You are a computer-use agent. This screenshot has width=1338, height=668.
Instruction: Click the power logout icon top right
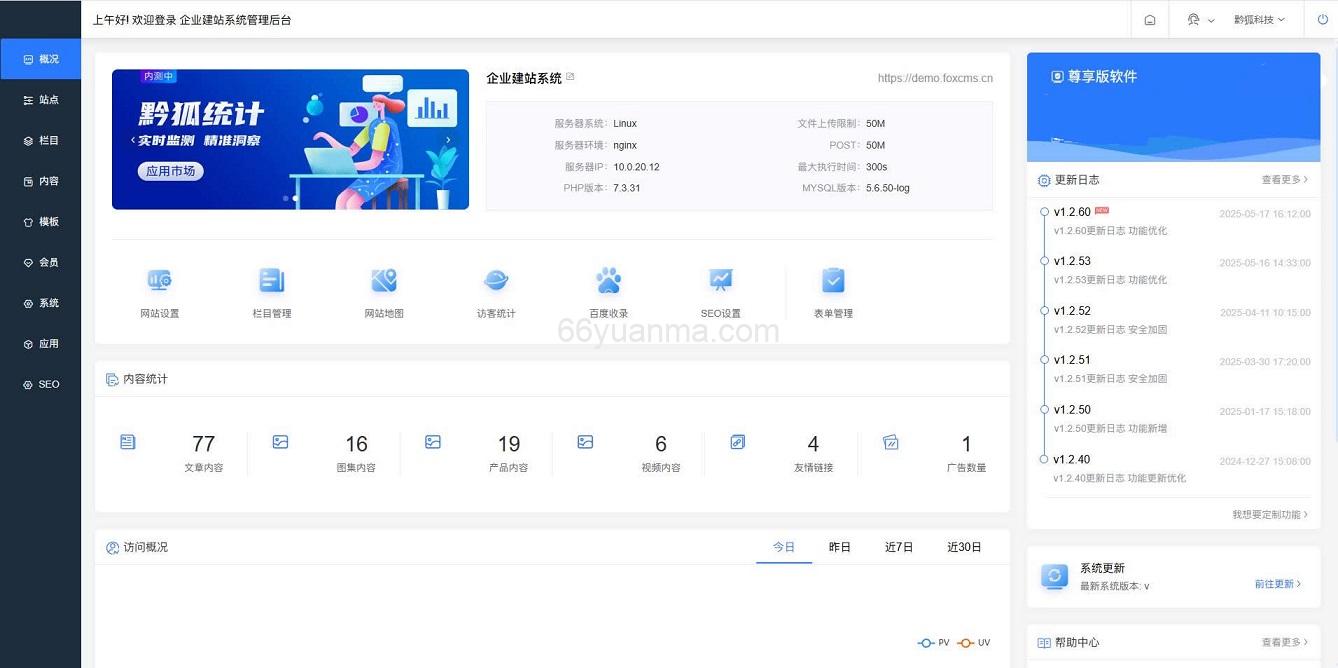coord(1321,18)
